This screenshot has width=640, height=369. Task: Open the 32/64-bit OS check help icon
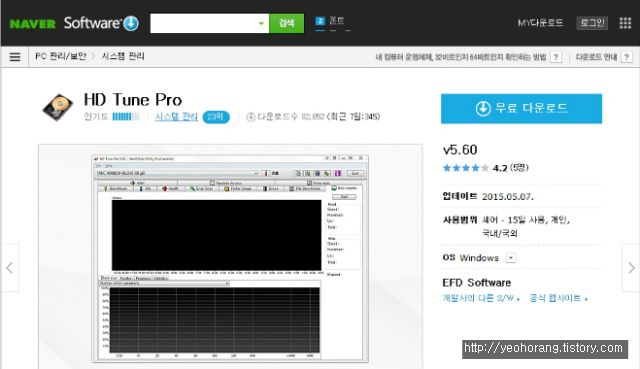point(556,57)
